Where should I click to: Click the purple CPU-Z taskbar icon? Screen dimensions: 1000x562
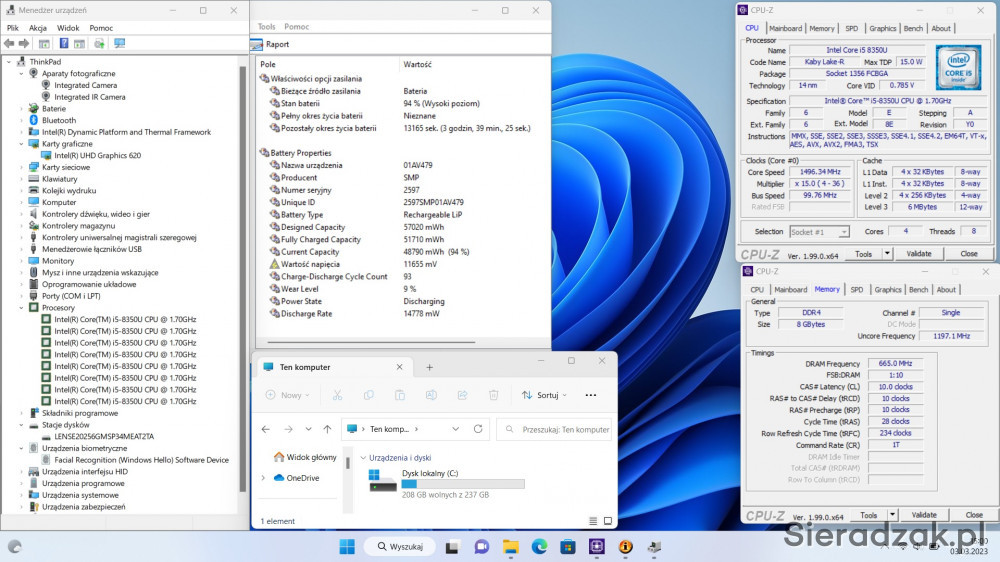click(x=597, y=547)
